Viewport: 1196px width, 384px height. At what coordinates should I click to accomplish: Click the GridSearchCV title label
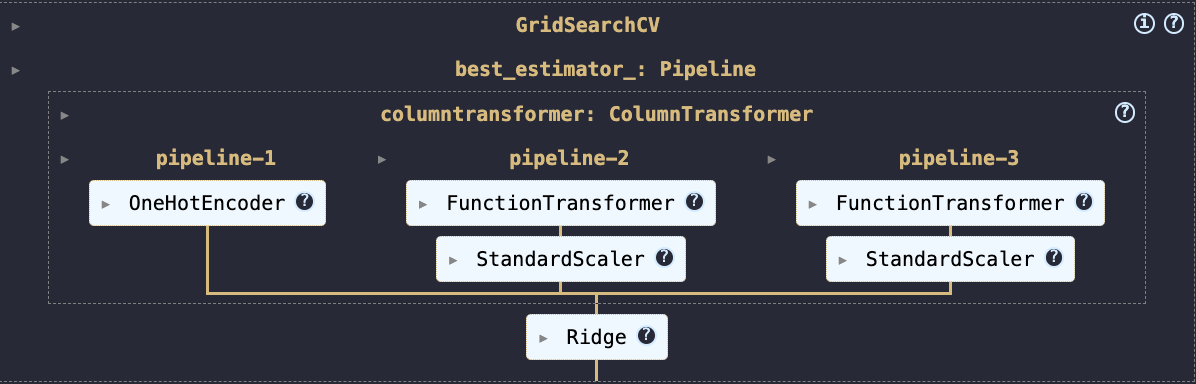[587, 25]
